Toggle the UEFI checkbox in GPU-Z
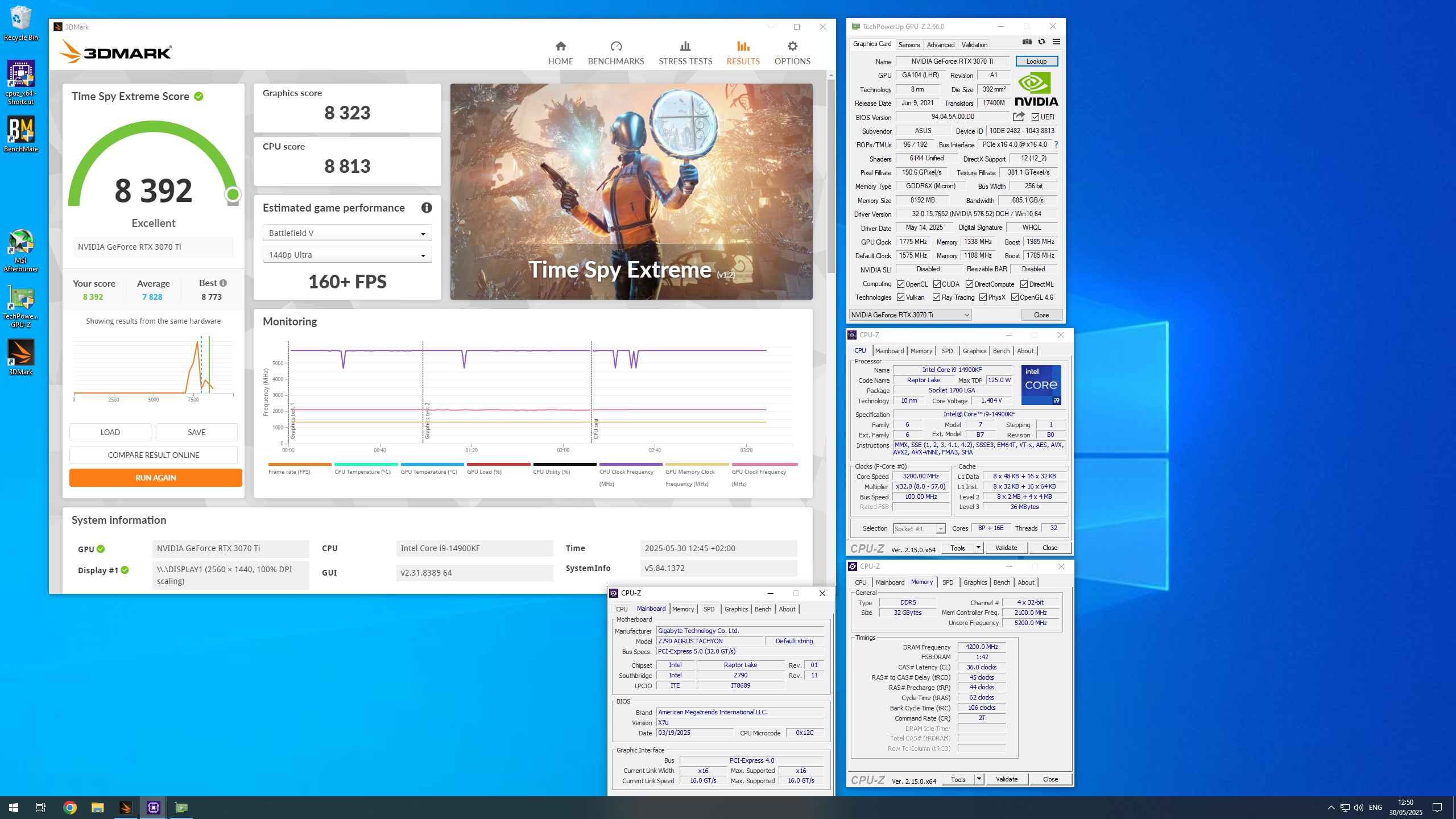Image resolution: width=1456 pixels, height=819 pixels. coord(1035,117)
